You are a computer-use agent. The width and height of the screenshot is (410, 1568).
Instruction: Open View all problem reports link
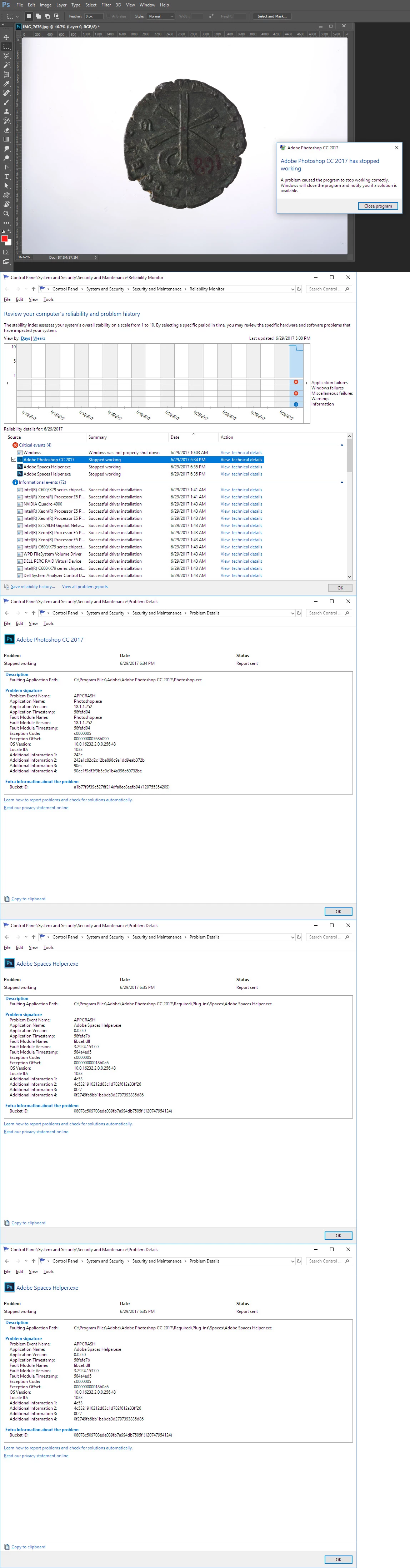point(85,587)
